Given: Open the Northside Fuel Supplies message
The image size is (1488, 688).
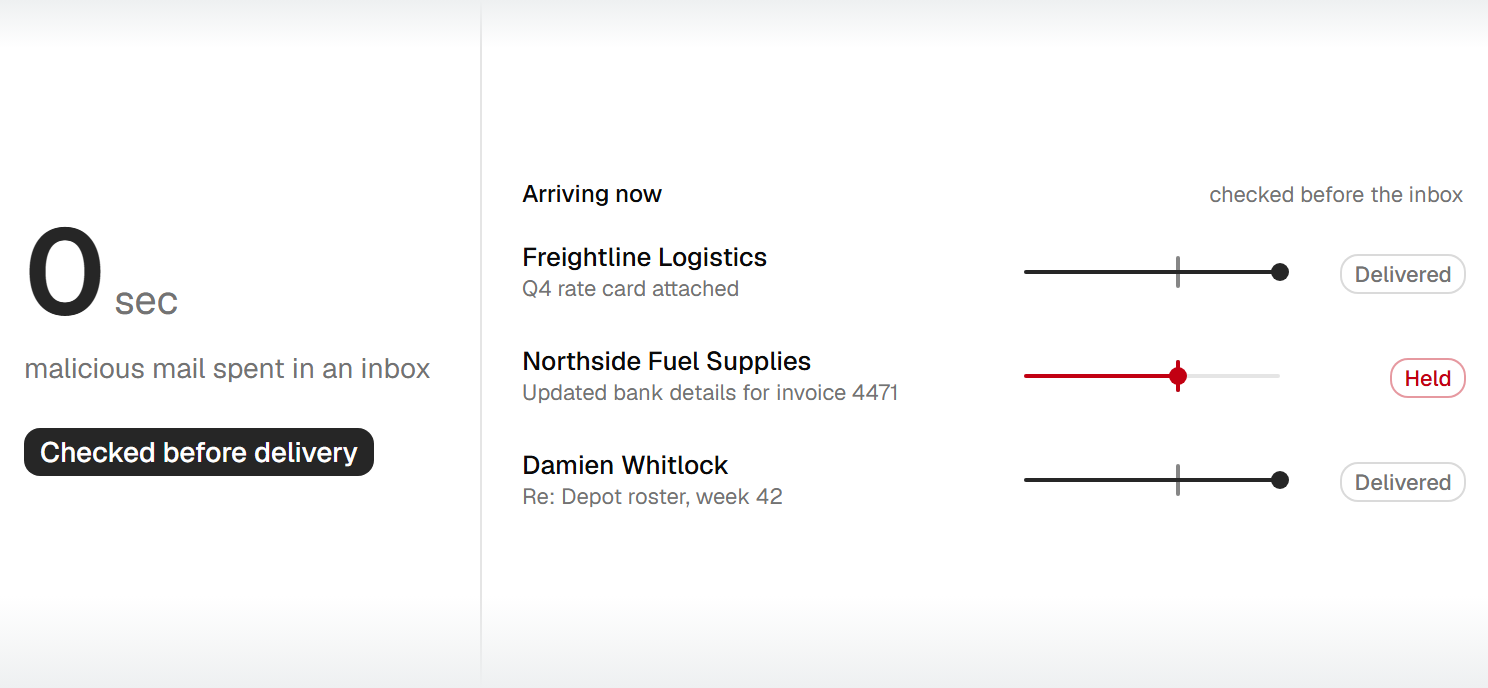Looking at the screenshot, I should [x=666, y=361].
